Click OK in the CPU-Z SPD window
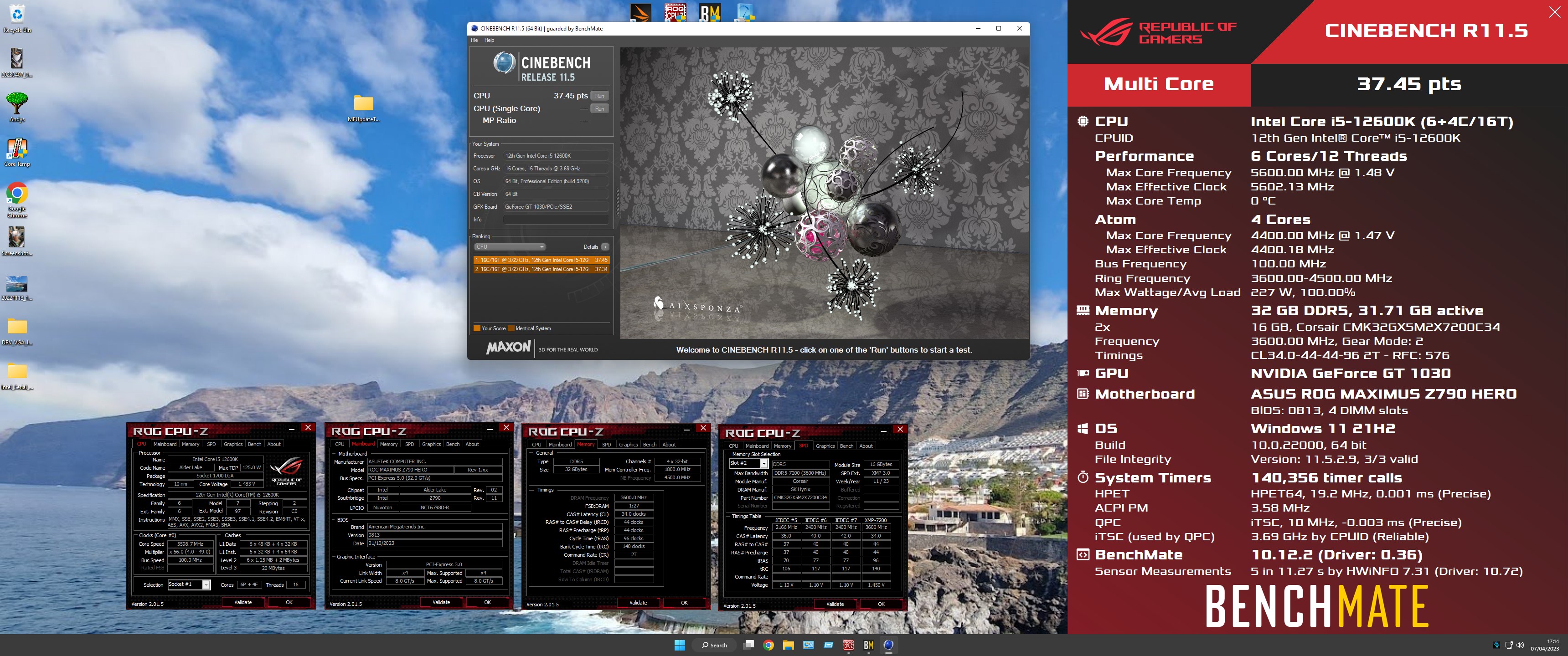Screen dimensions: 1568x656 (882, 604)
